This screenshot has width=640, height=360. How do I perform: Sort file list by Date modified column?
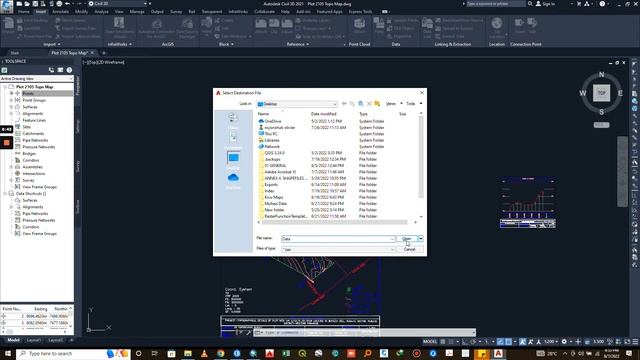click(324, 114)
